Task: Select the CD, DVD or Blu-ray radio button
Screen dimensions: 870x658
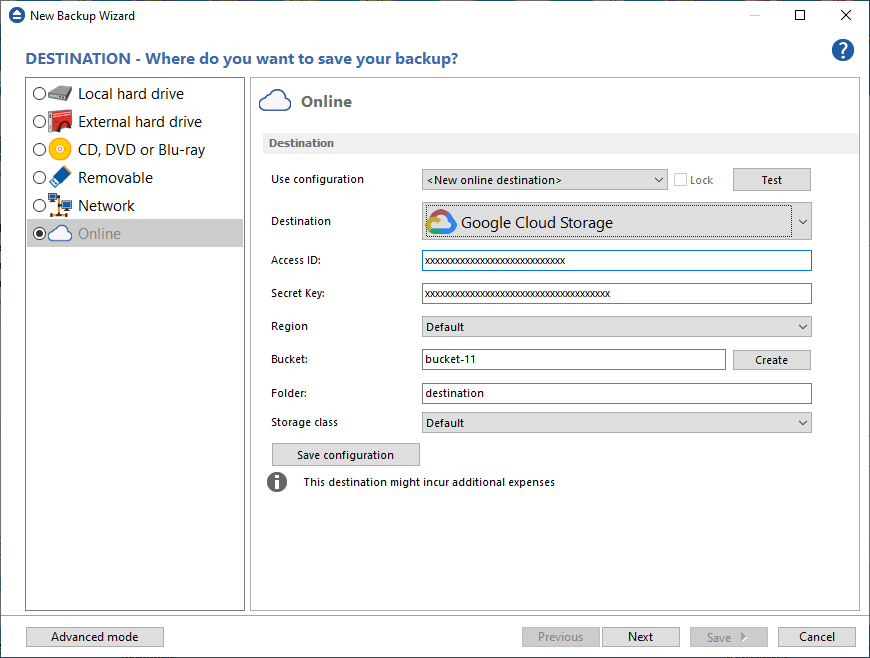Action: [x=39, y=149]
